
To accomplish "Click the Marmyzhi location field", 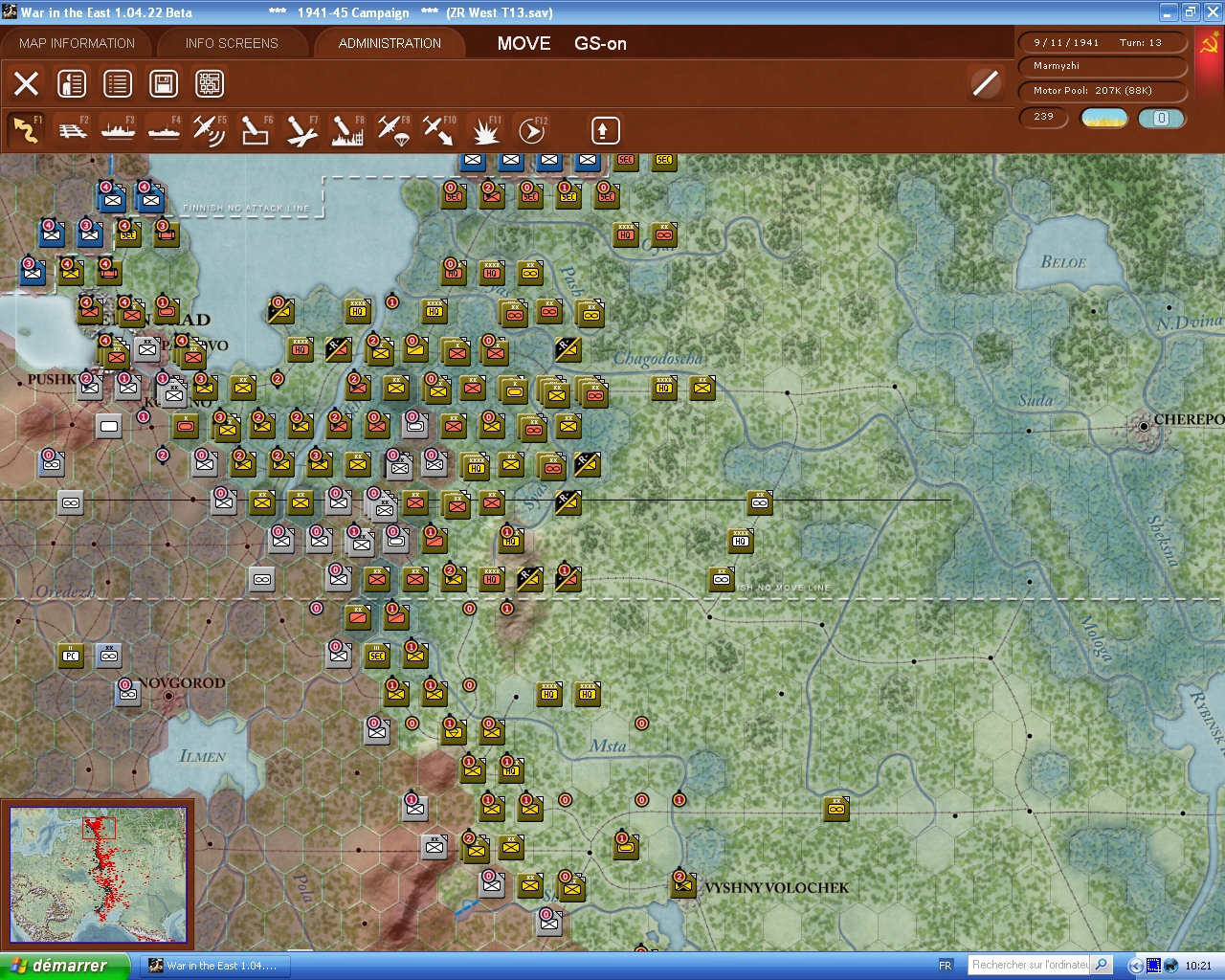I will click(1102, 66).
